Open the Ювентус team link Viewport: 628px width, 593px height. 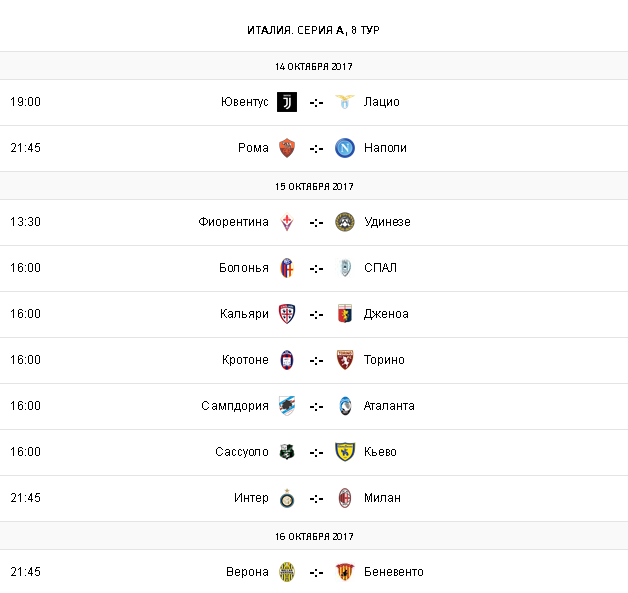(245, 102)
